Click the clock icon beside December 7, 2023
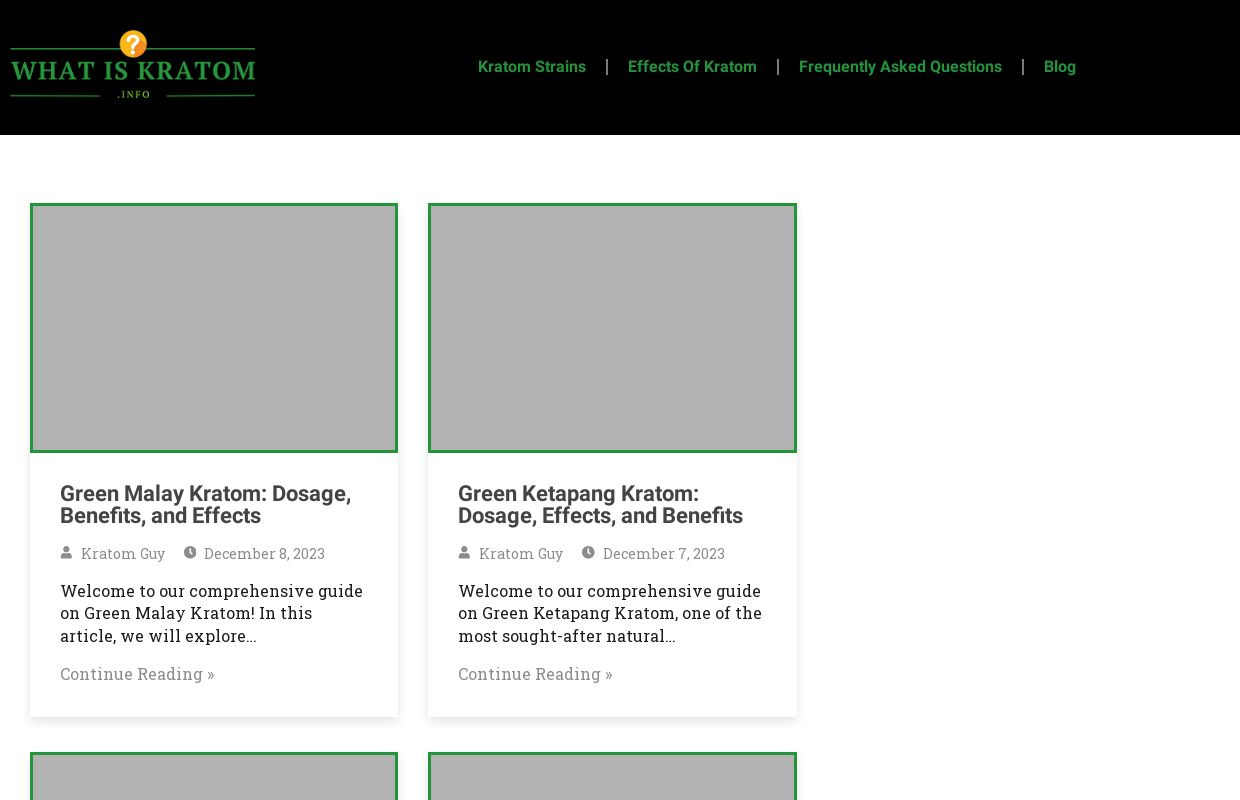This screenshot has height=800, width=1240. (588, 552)
